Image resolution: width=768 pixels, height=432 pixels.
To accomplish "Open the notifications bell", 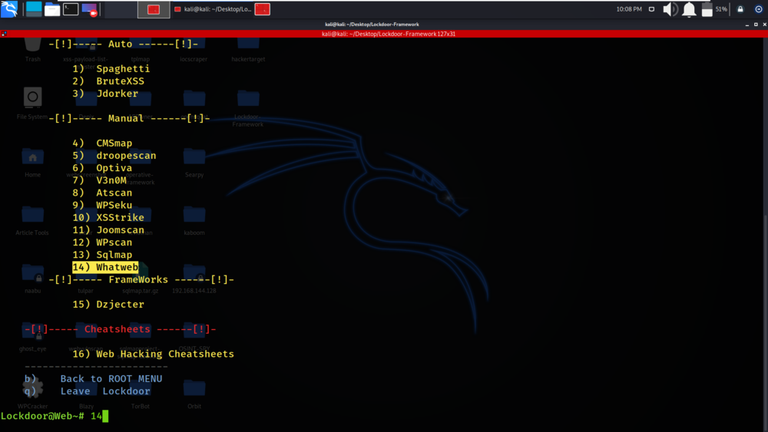I will point(689,9).
